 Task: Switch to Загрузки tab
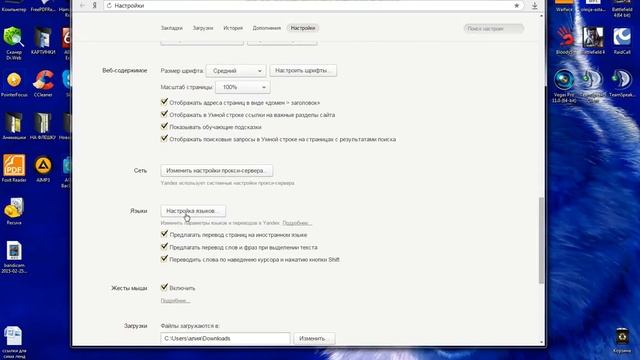[203, 28]
